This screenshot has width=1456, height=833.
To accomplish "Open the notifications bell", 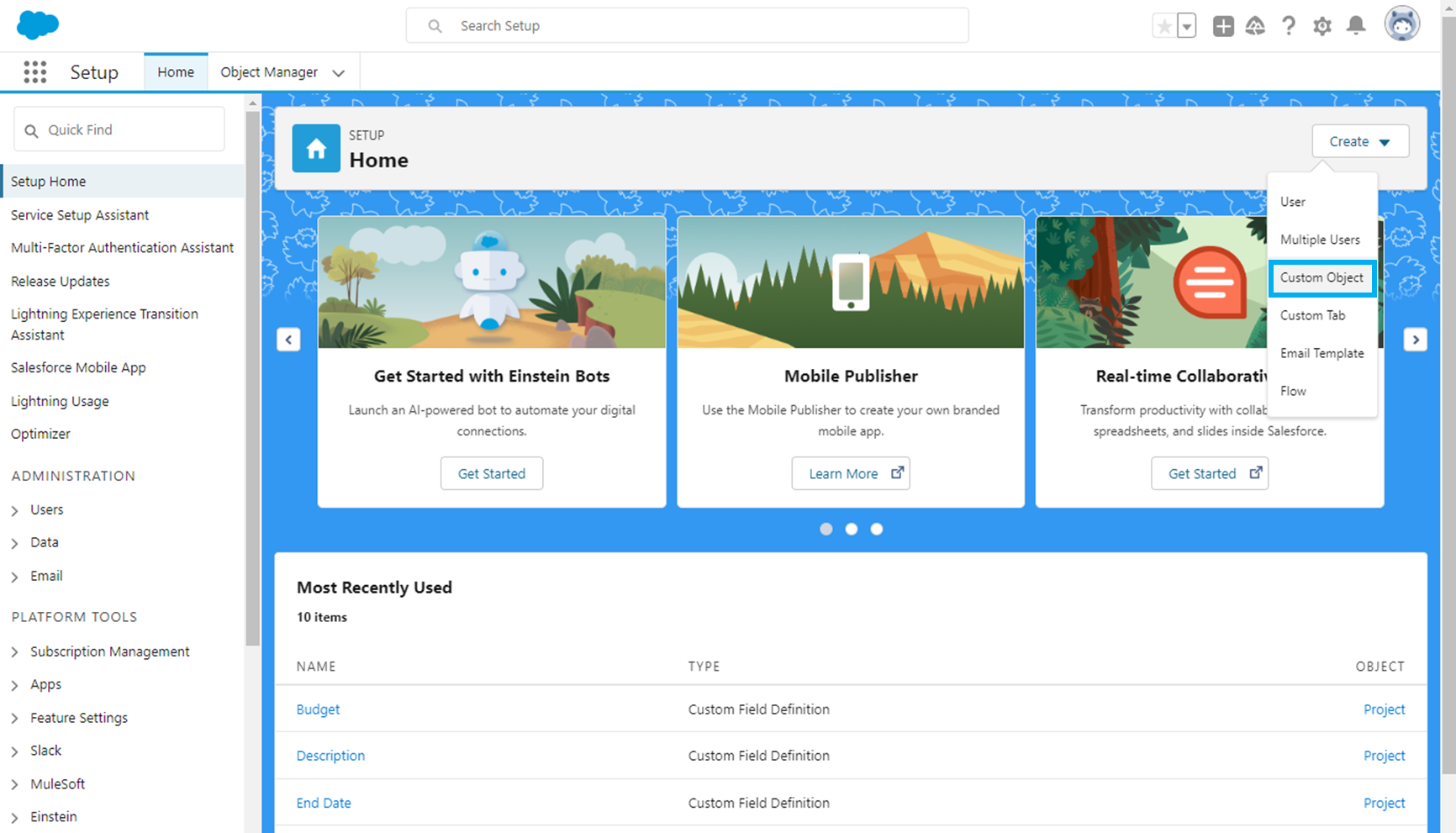I will [1356, 26].
